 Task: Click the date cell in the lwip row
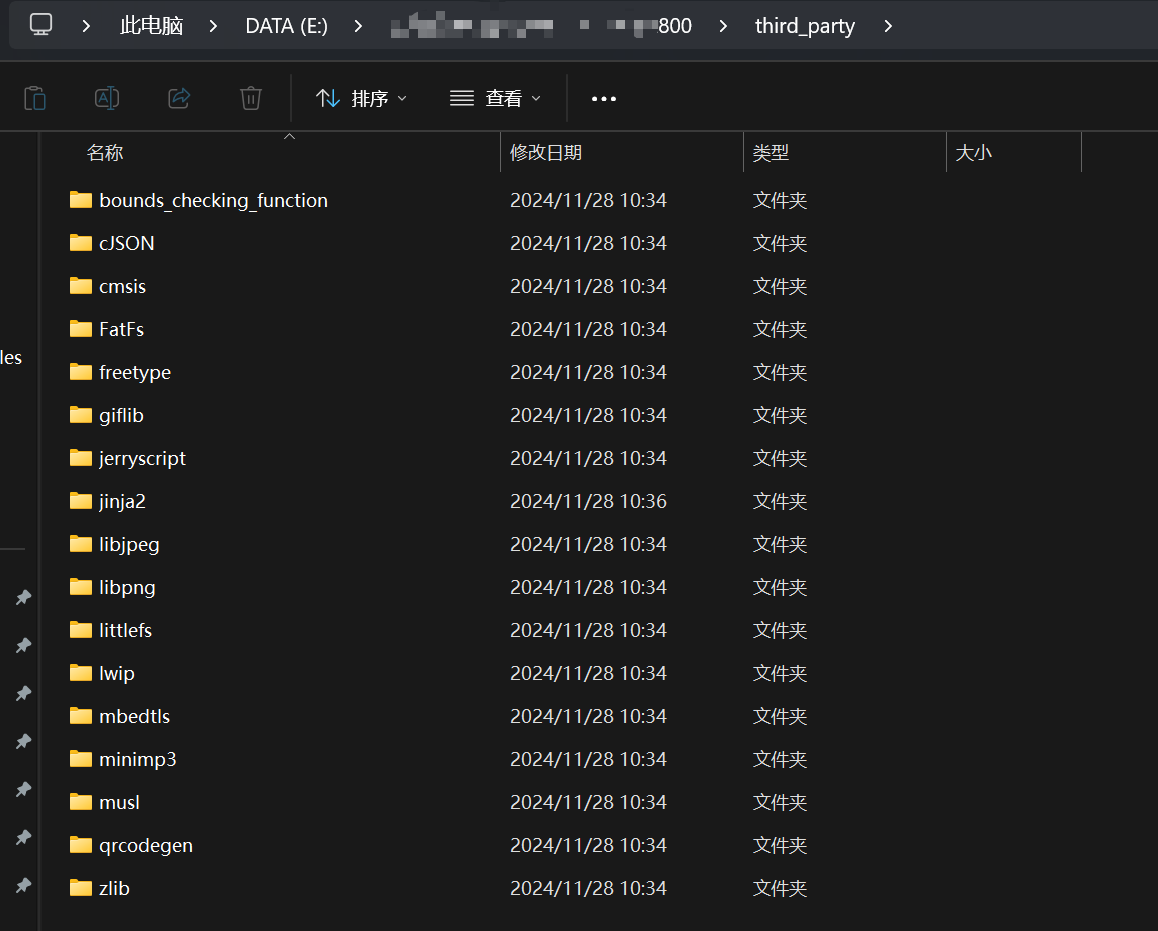pos(589,673)
